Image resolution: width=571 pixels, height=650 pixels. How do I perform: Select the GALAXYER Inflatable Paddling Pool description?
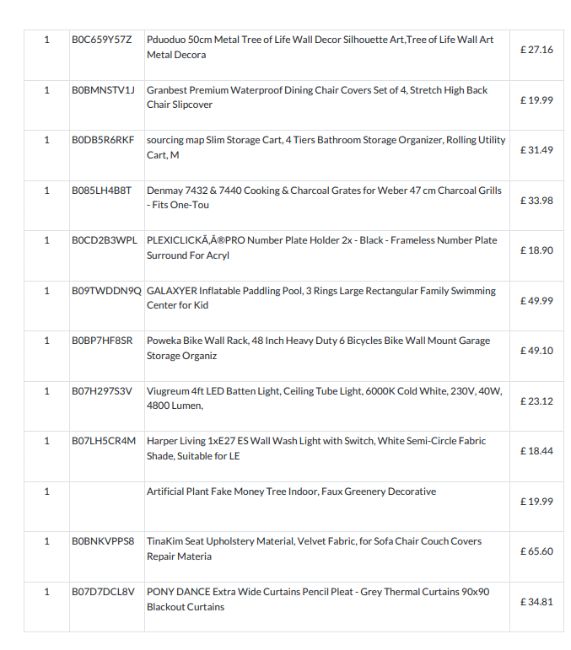tap(321, 298)
